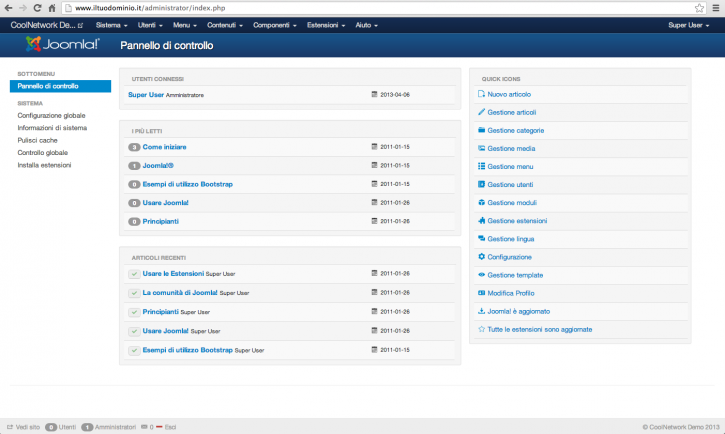Screen dimensions: 725x434
Task: Open the Super User link under Utenti connessi
Action: (x=146, y=94)
